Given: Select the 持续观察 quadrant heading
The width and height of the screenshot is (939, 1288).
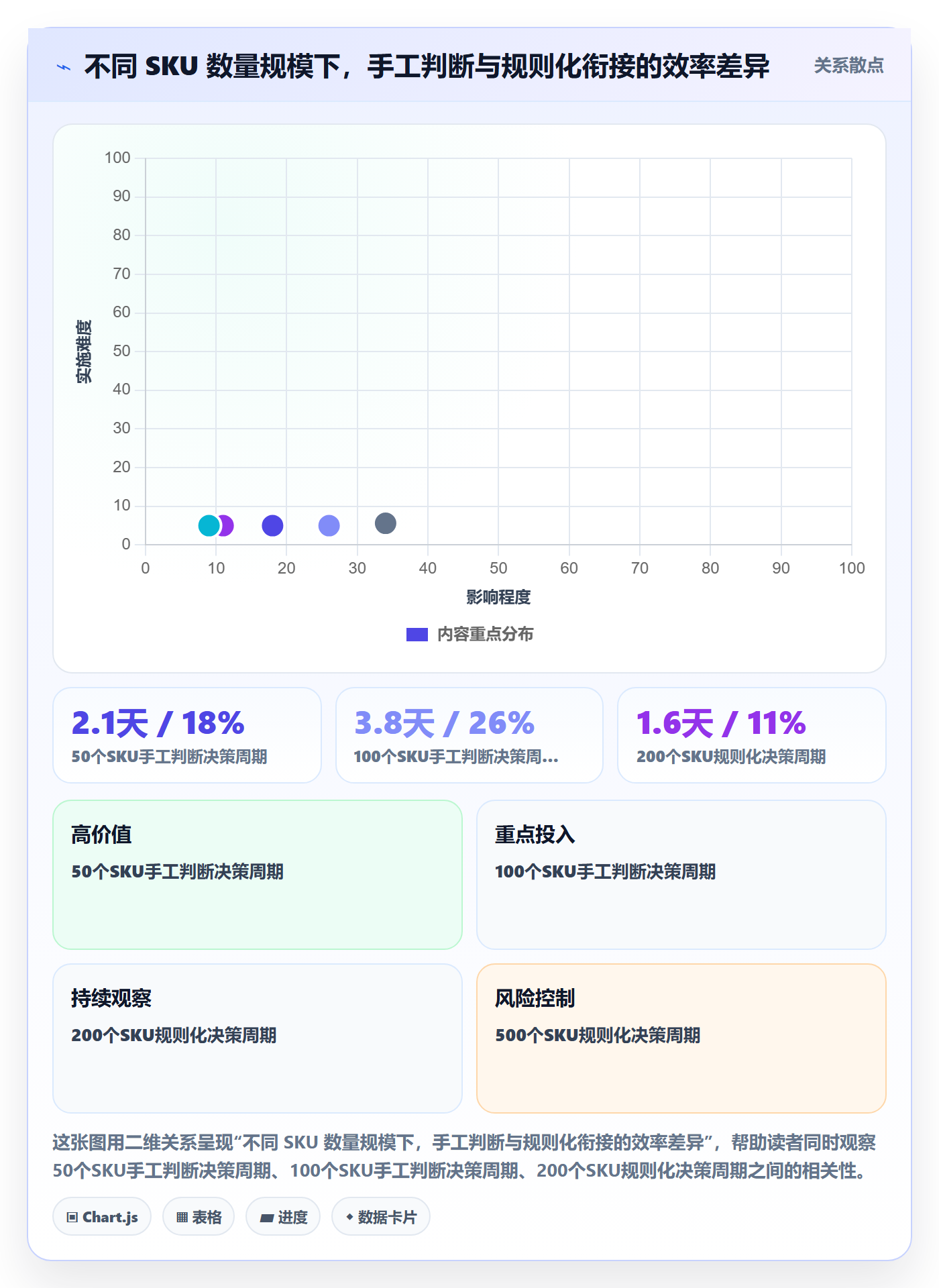Looking at the screenshot, I should [111, 998].
